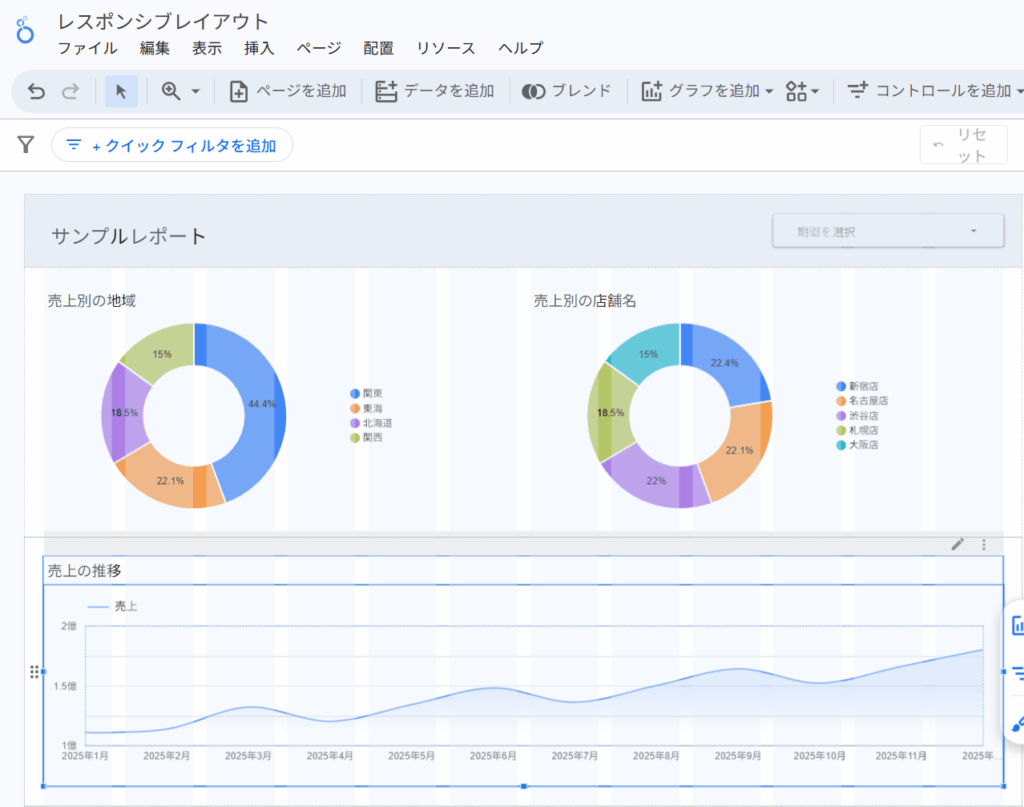Click the 売上別の店舗名 chart title
The height and width of the screenshot is (807, 1024).
coord(585,300)
